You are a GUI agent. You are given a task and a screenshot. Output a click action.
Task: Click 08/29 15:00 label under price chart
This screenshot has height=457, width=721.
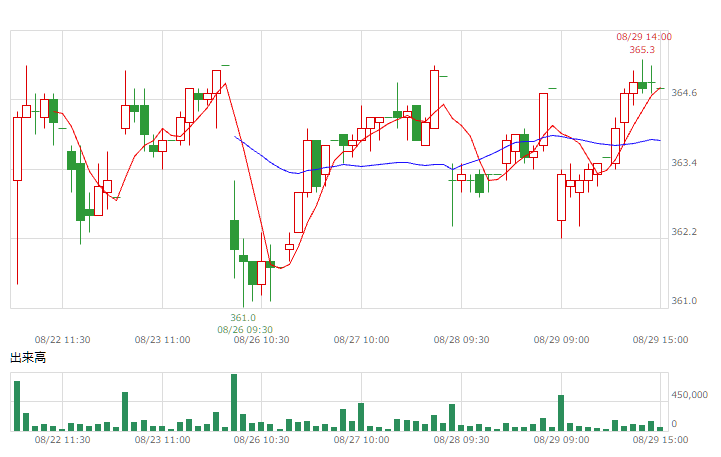point(660,340)
